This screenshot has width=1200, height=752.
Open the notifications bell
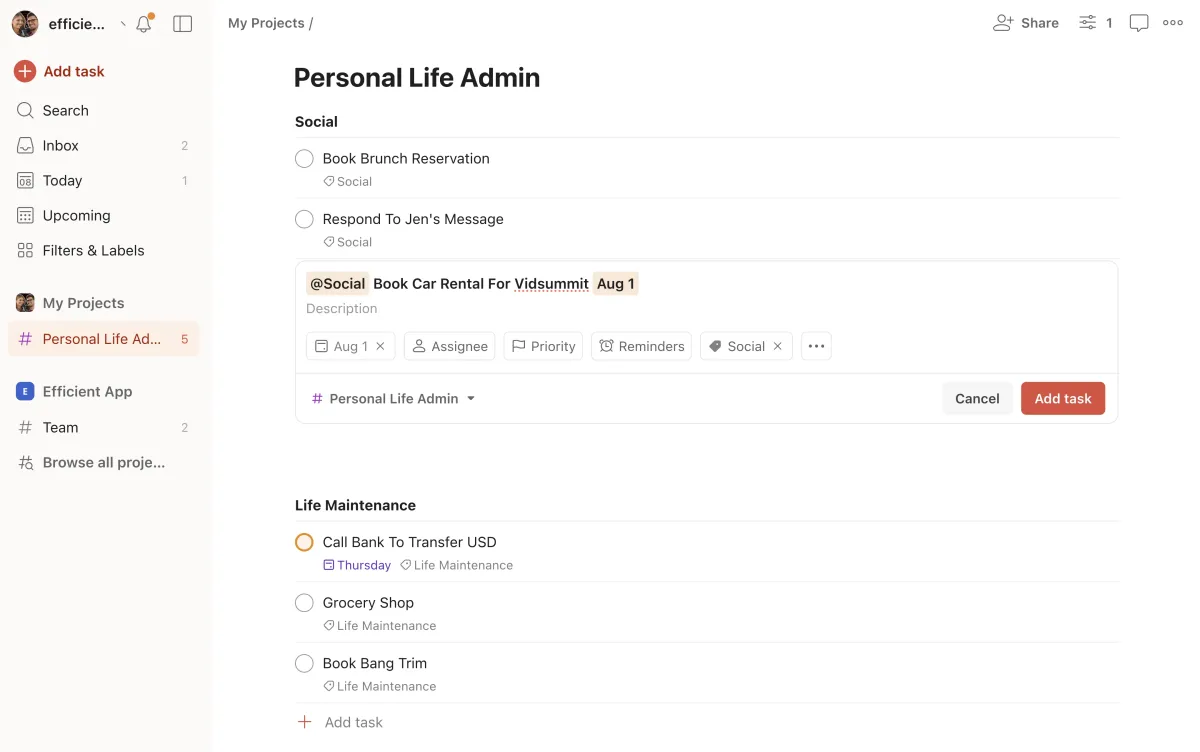tap(144, 24)
